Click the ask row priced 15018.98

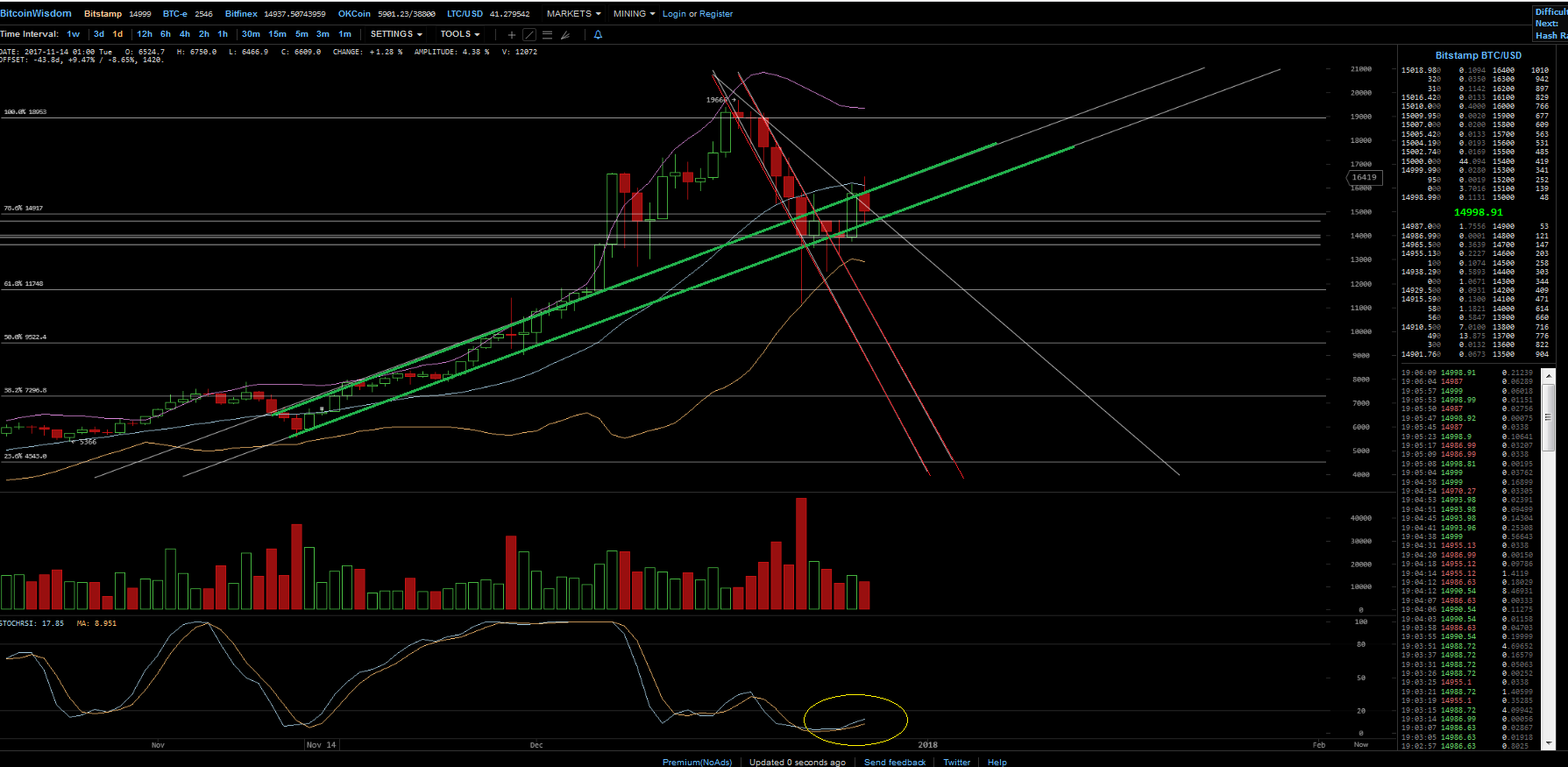pos(1475,70)
